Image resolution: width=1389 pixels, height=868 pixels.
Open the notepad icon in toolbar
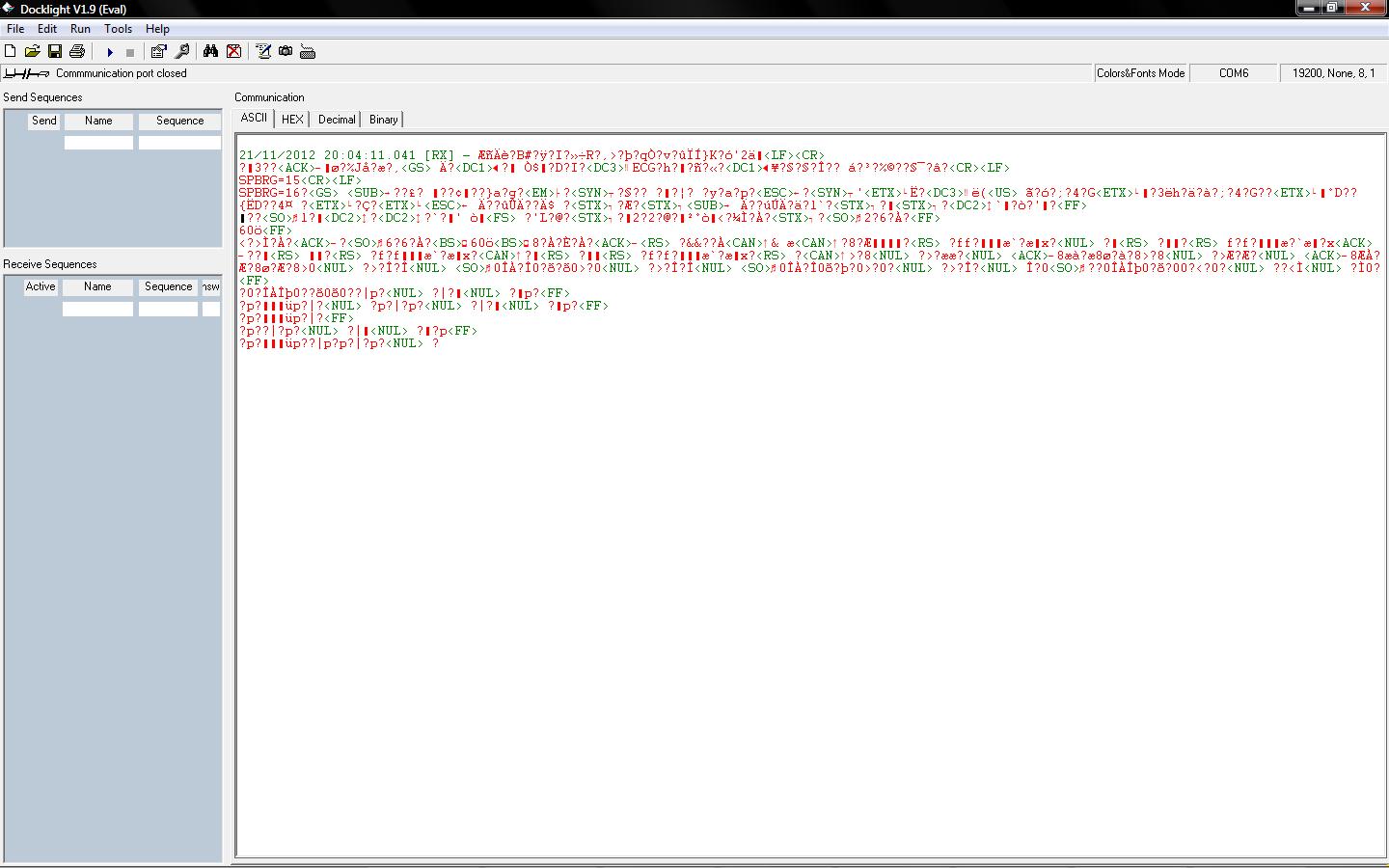pos(263,51)
